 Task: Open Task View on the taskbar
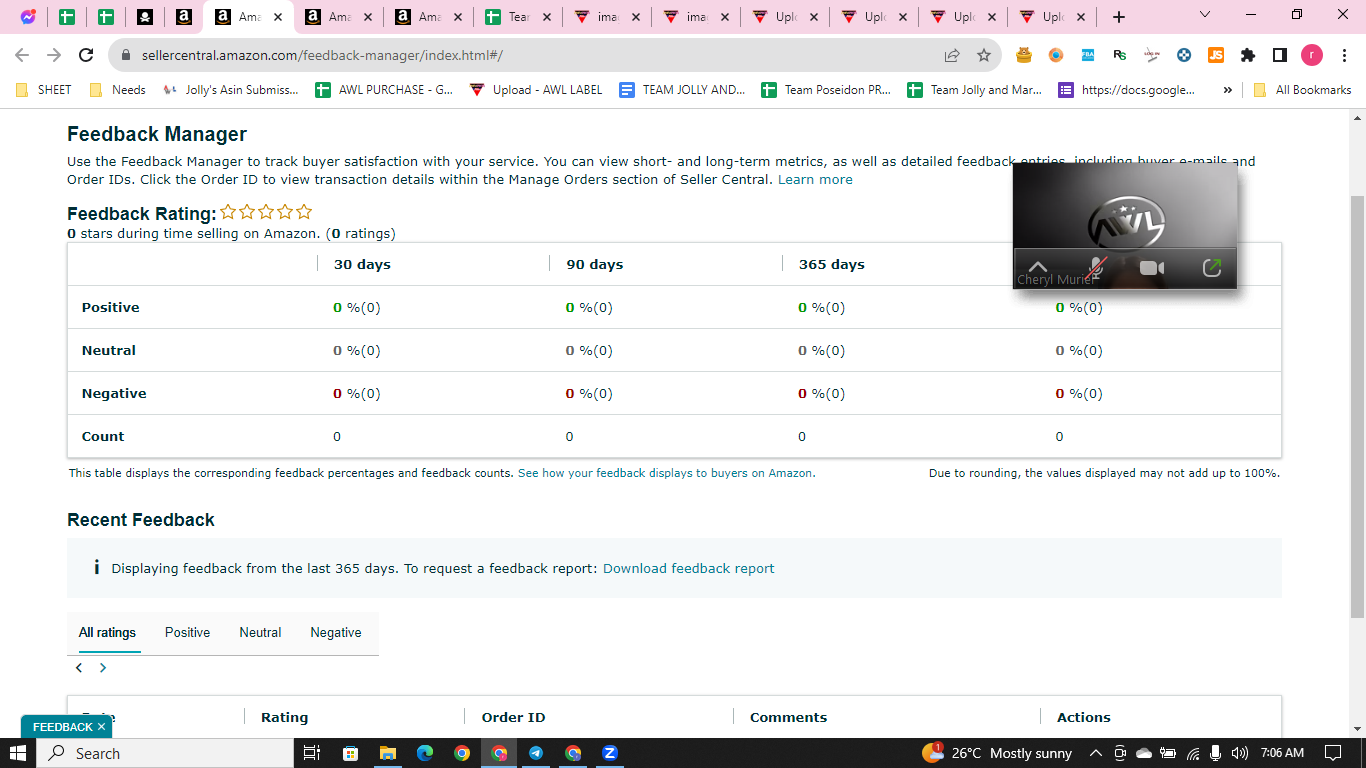coord(311,753)
